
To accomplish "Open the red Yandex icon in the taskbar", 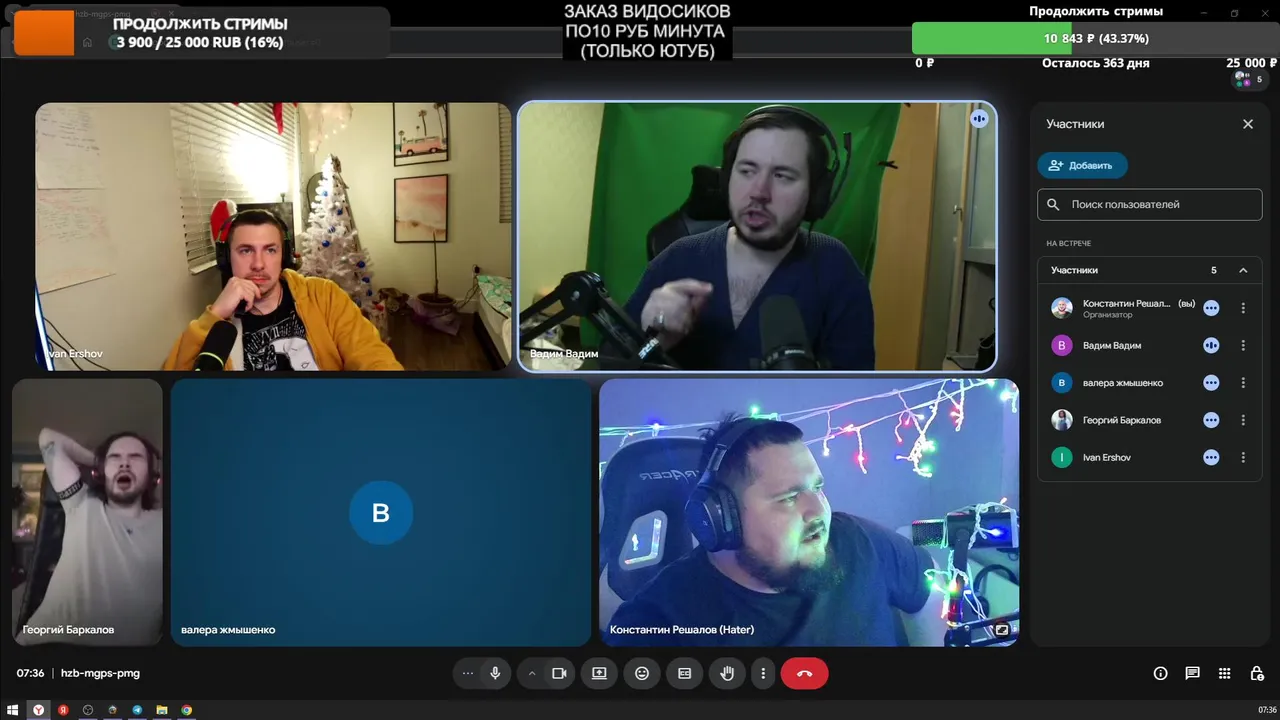I will pos(63,710).
